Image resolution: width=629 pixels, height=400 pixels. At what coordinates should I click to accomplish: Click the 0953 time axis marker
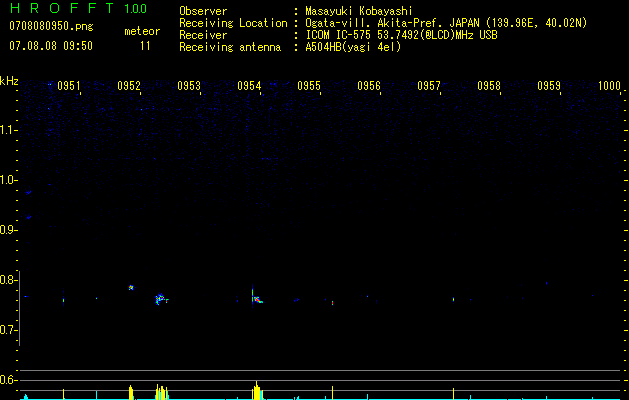[x=189, y=86]
